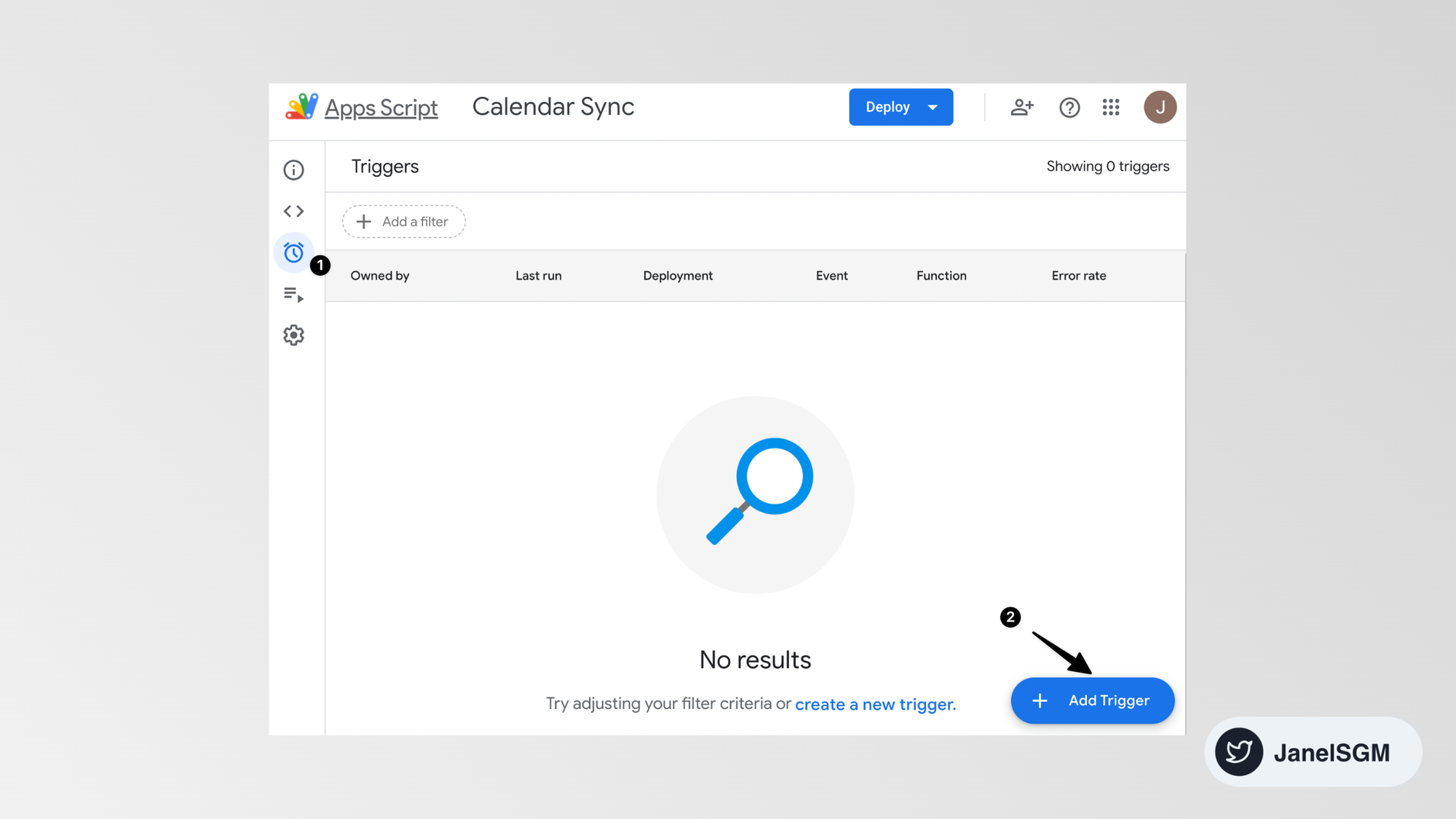Open the Executions list icon
The height and width of the screenshot is (819, 1456).
click(293, 294)
